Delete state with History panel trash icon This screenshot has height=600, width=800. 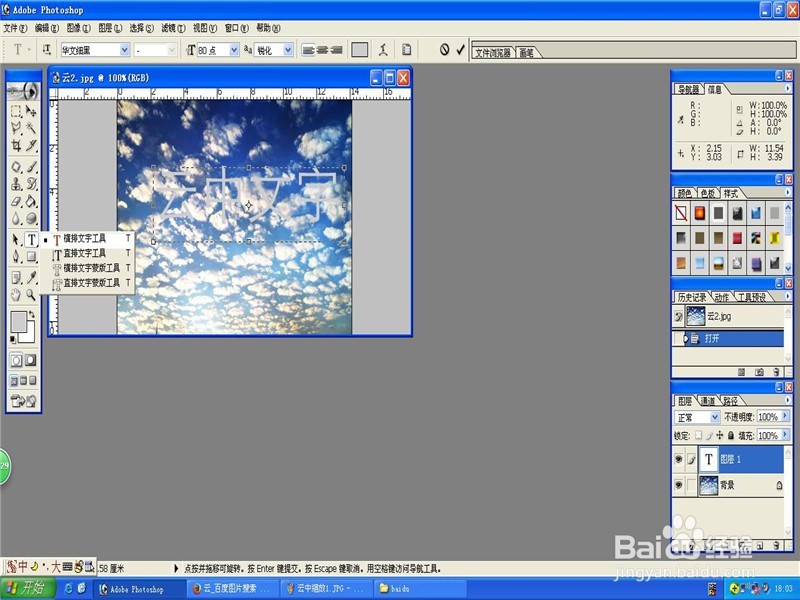(x=777, y=372)
